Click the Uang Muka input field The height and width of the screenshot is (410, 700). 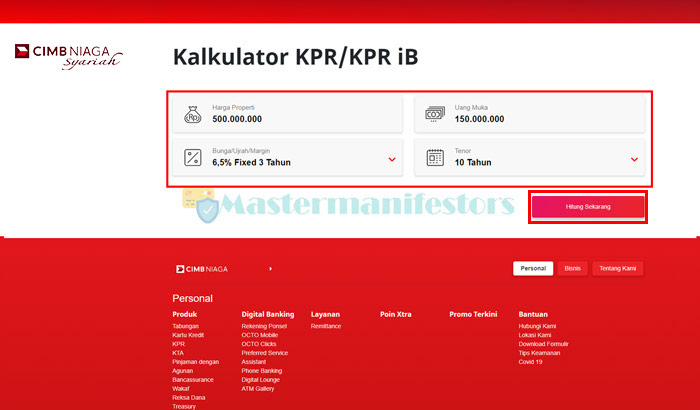point(529,113)
